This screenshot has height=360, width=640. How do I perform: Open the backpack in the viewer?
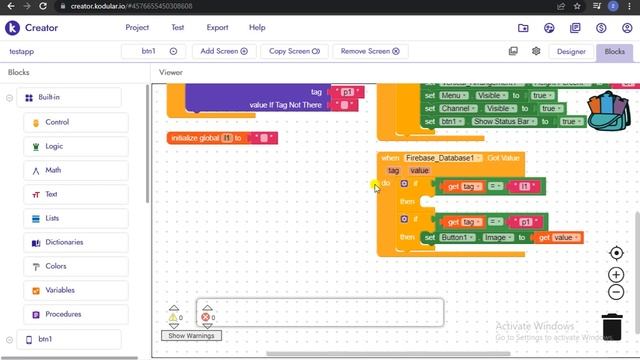coord(609,111)
